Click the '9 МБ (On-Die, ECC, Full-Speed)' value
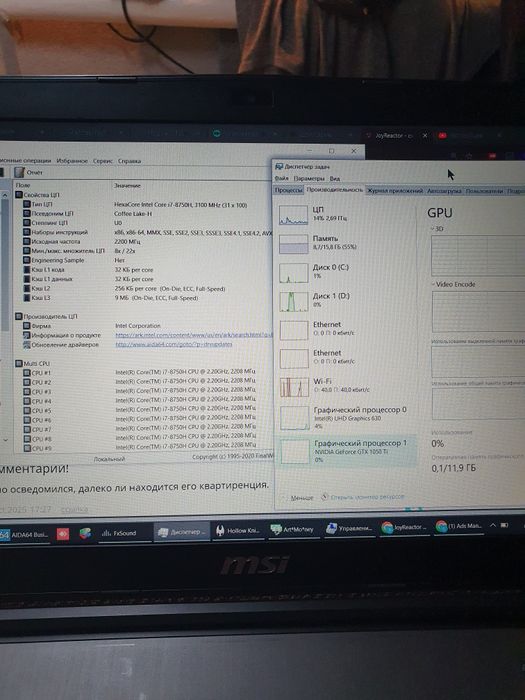Viewport: 525px width, 700px height. pos(156,298)
